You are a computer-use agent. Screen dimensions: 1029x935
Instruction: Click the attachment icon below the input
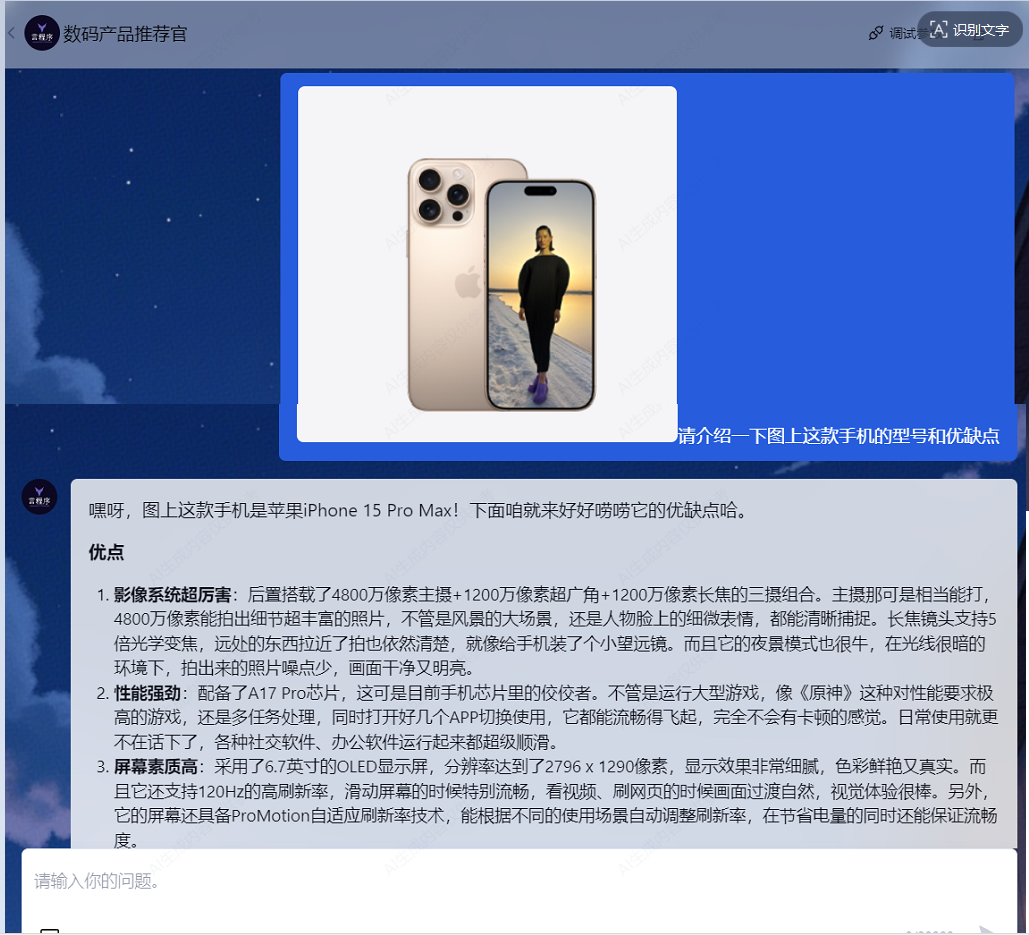click(x=49, y=930)
